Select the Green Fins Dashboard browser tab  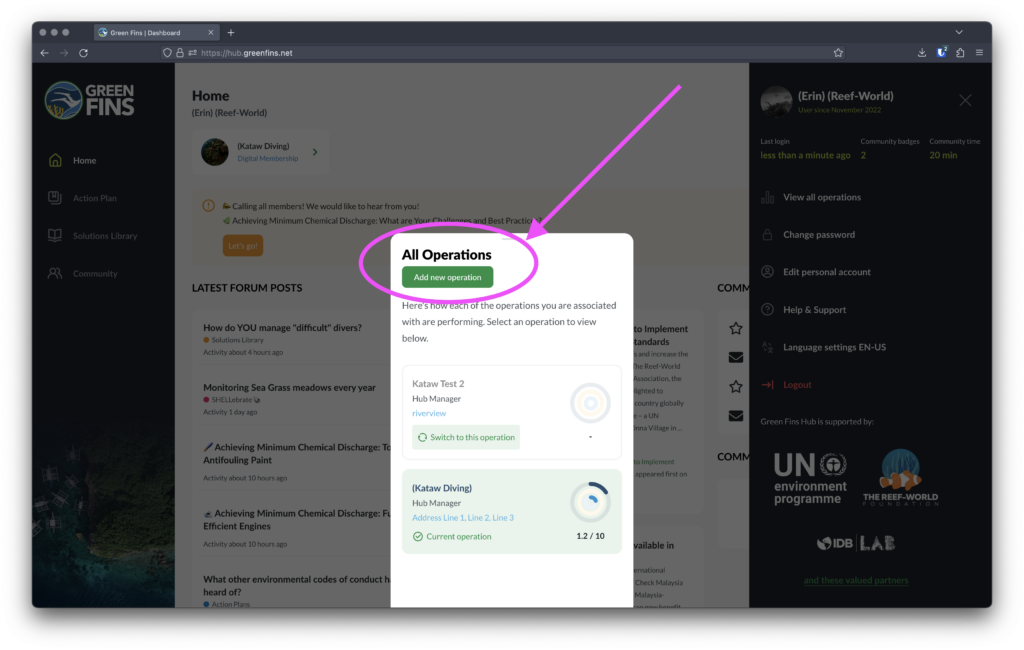coord(155,31)
